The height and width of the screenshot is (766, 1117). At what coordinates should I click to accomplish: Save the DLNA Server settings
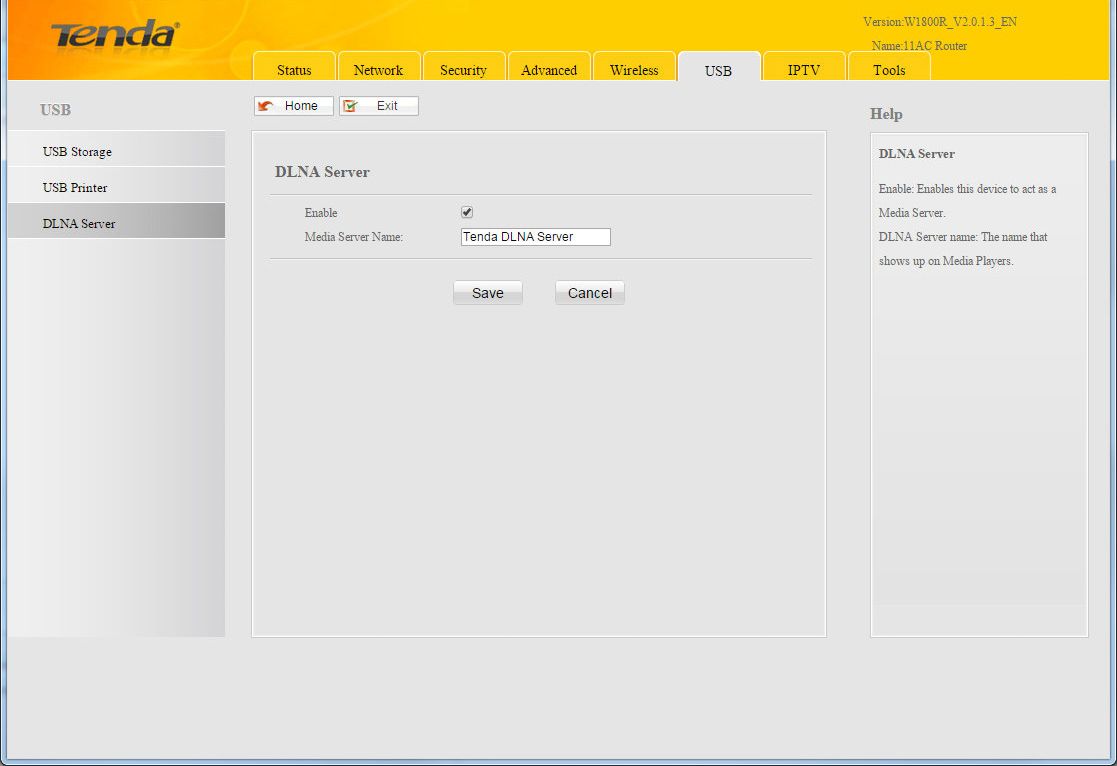pyautogui.click(x=488, y=293)
